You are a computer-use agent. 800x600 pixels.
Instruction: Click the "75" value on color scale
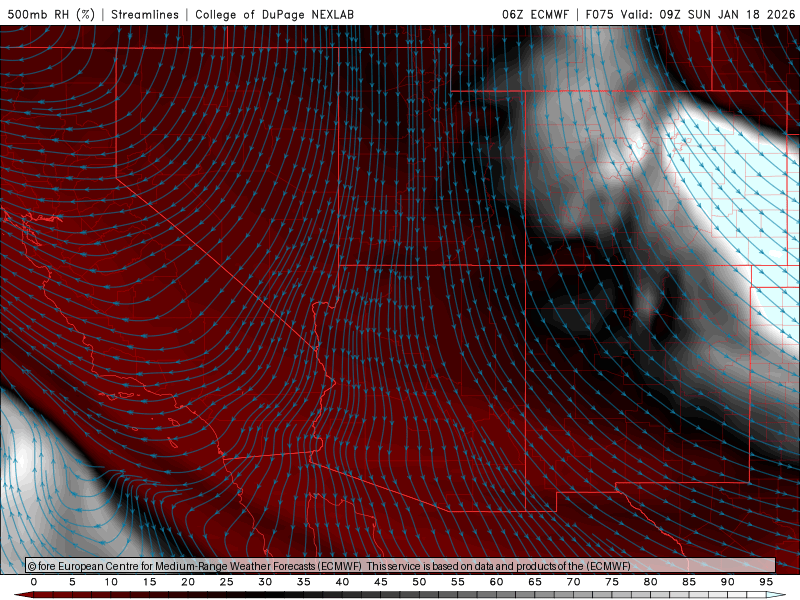(612, 582)
